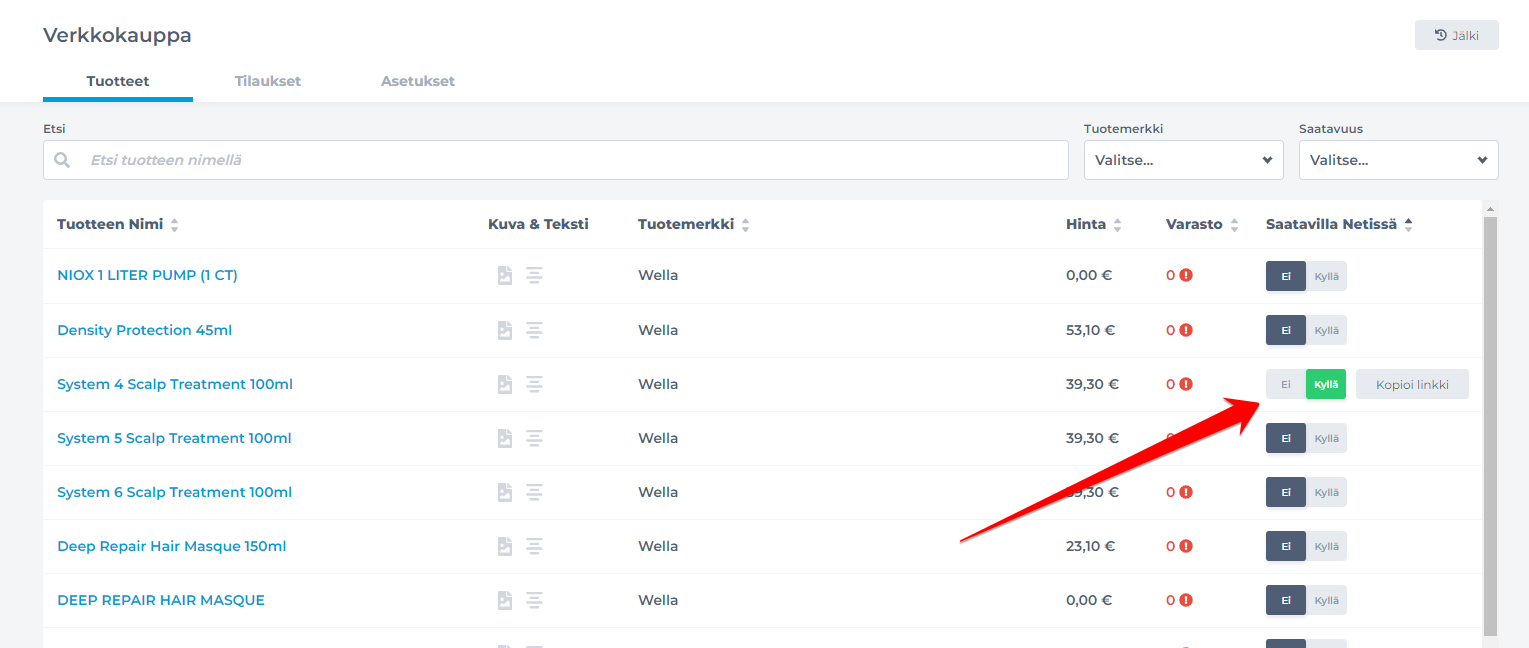The width and height of the screenshot is (1529, 648).
Task: Select the 0,00 € price of DEEP REPAIR HAIR MASQUE
Action: 1089,600
